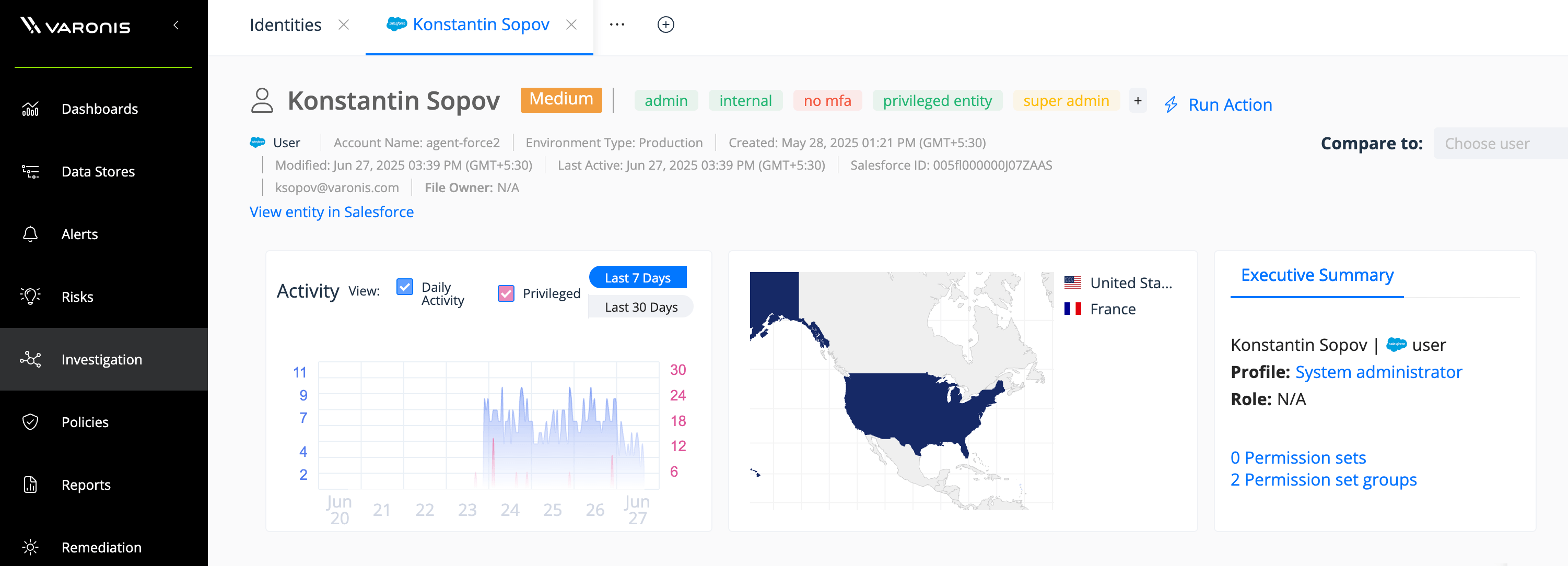Click the privileged entity tag
1568x566 pixels.
click(938, 100)
